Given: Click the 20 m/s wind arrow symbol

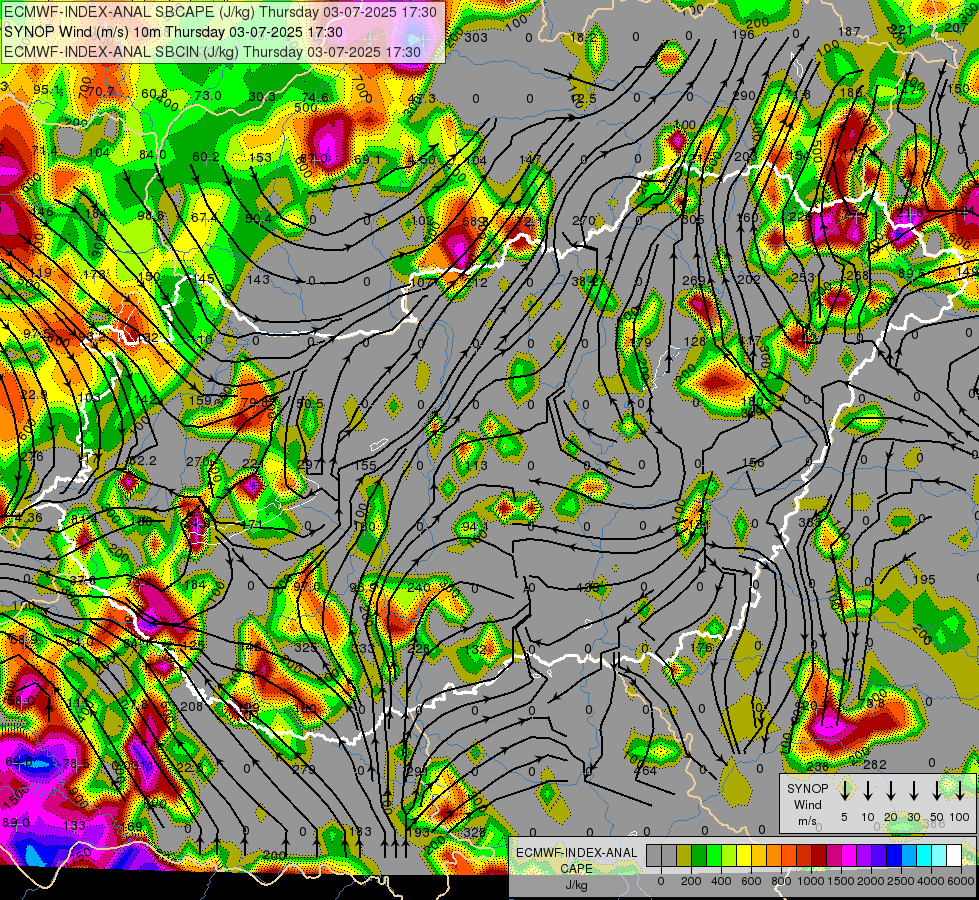Looking at the screenshot, I should click(x=890, y=791).
